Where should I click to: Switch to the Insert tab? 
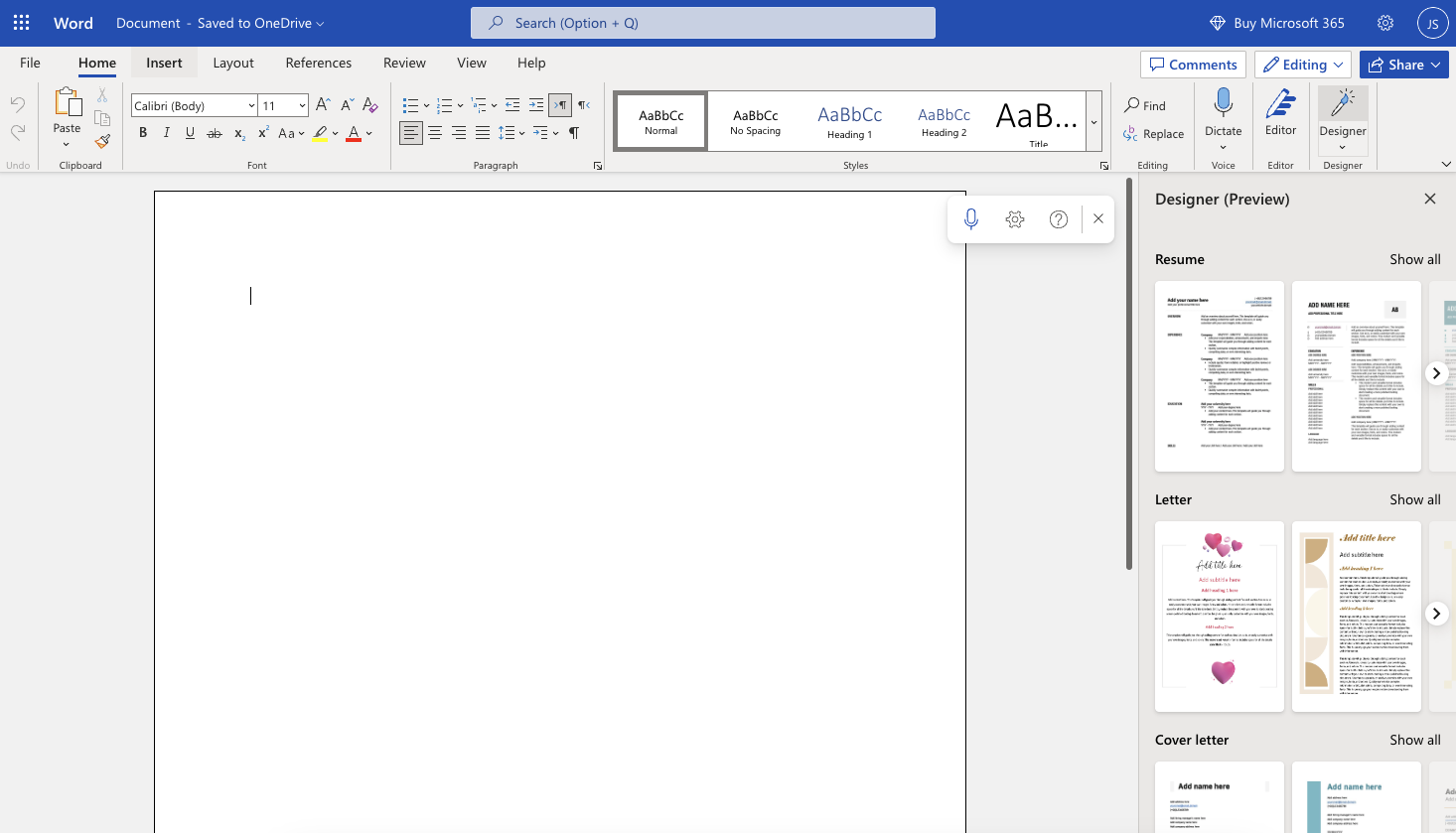(x=164, y=63)
